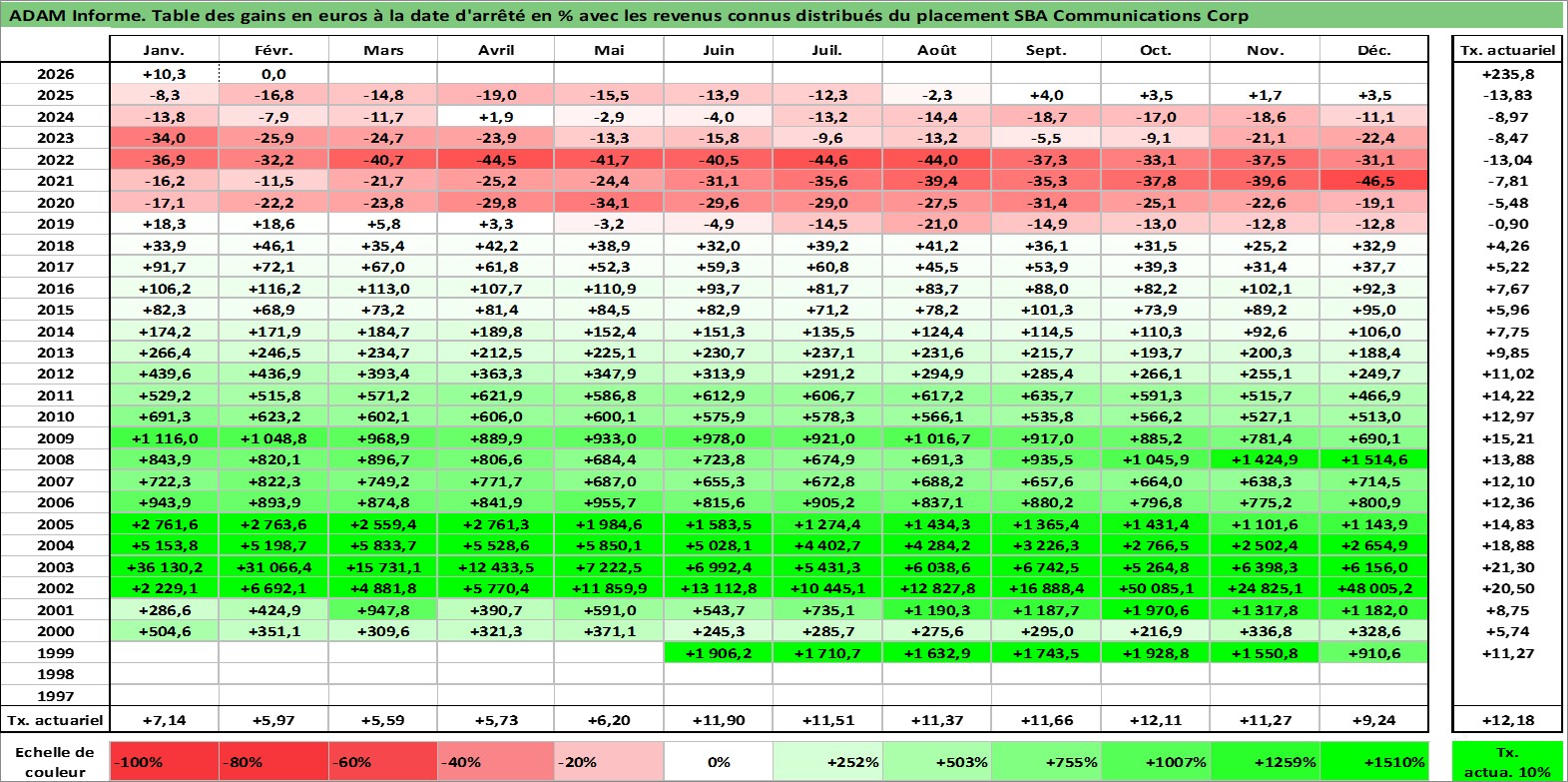Select the +755% legend color cell
The width and height of the screenshot is (1568, 782).
click(x=1046, y=761)
